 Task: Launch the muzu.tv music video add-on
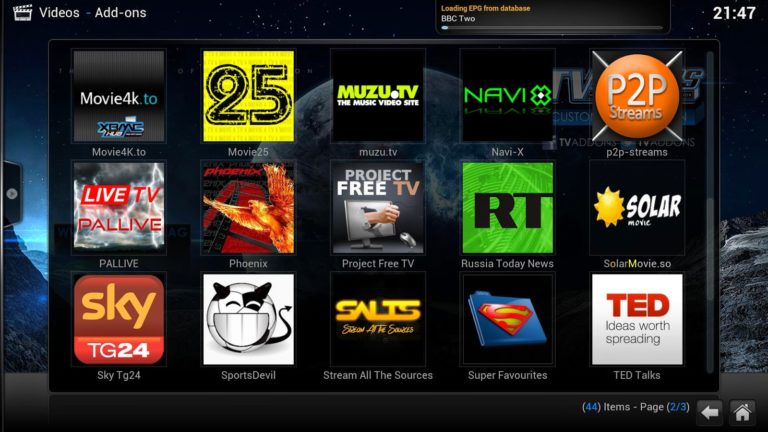click(x=378, y=96)
